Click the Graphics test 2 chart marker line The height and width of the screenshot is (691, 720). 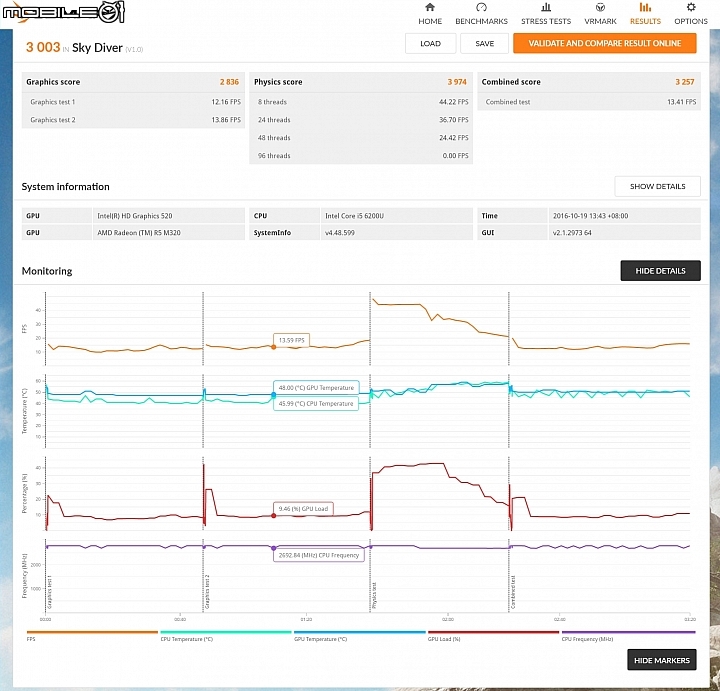tap(203, 452)
